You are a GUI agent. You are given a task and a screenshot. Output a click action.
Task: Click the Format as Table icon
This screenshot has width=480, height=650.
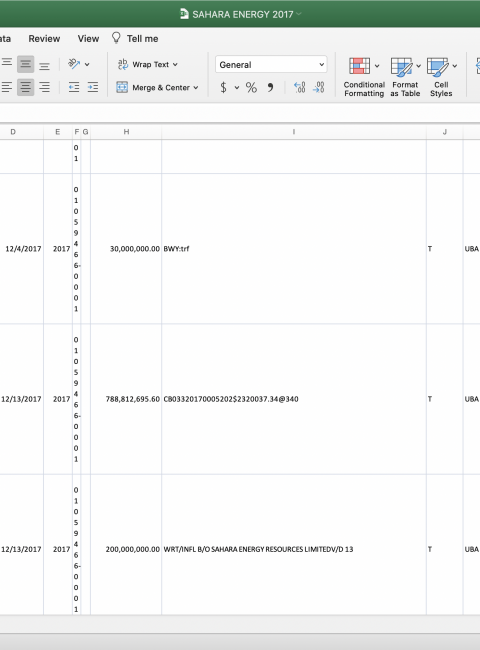[401, 67]
